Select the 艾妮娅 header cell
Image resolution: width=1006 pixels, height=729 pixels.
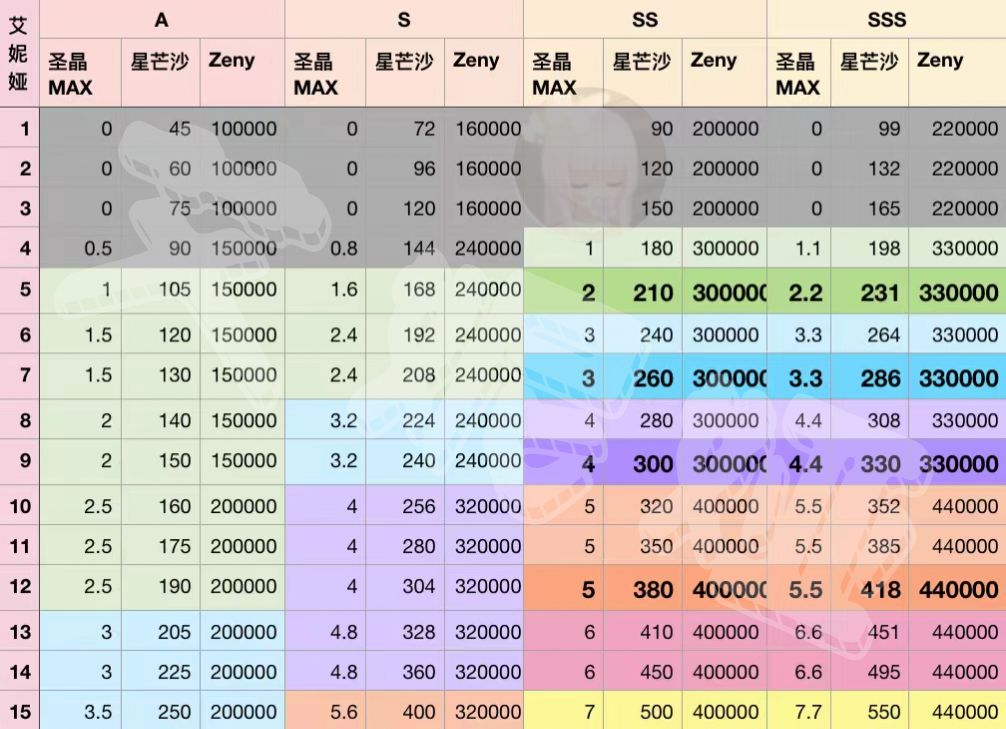tap(19, 53)
